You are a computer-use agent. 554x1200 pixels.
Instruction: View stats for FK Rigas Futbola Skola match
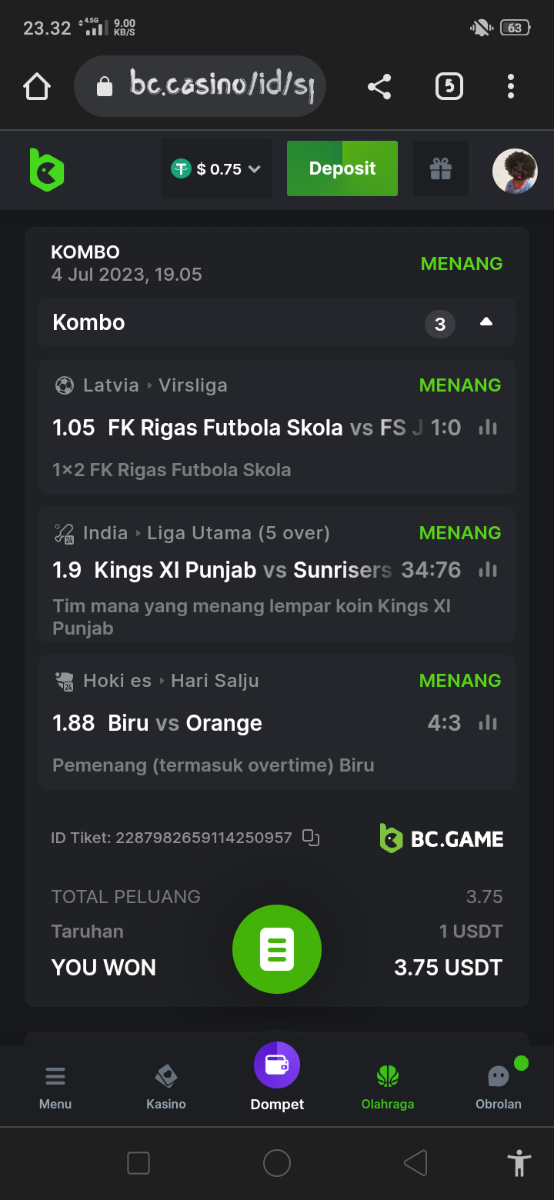pos(488,428)
